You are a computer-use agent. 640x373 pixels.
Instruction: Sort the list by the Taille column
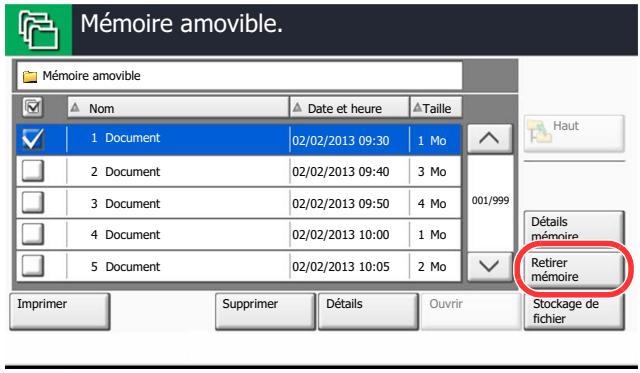(436, 108)
